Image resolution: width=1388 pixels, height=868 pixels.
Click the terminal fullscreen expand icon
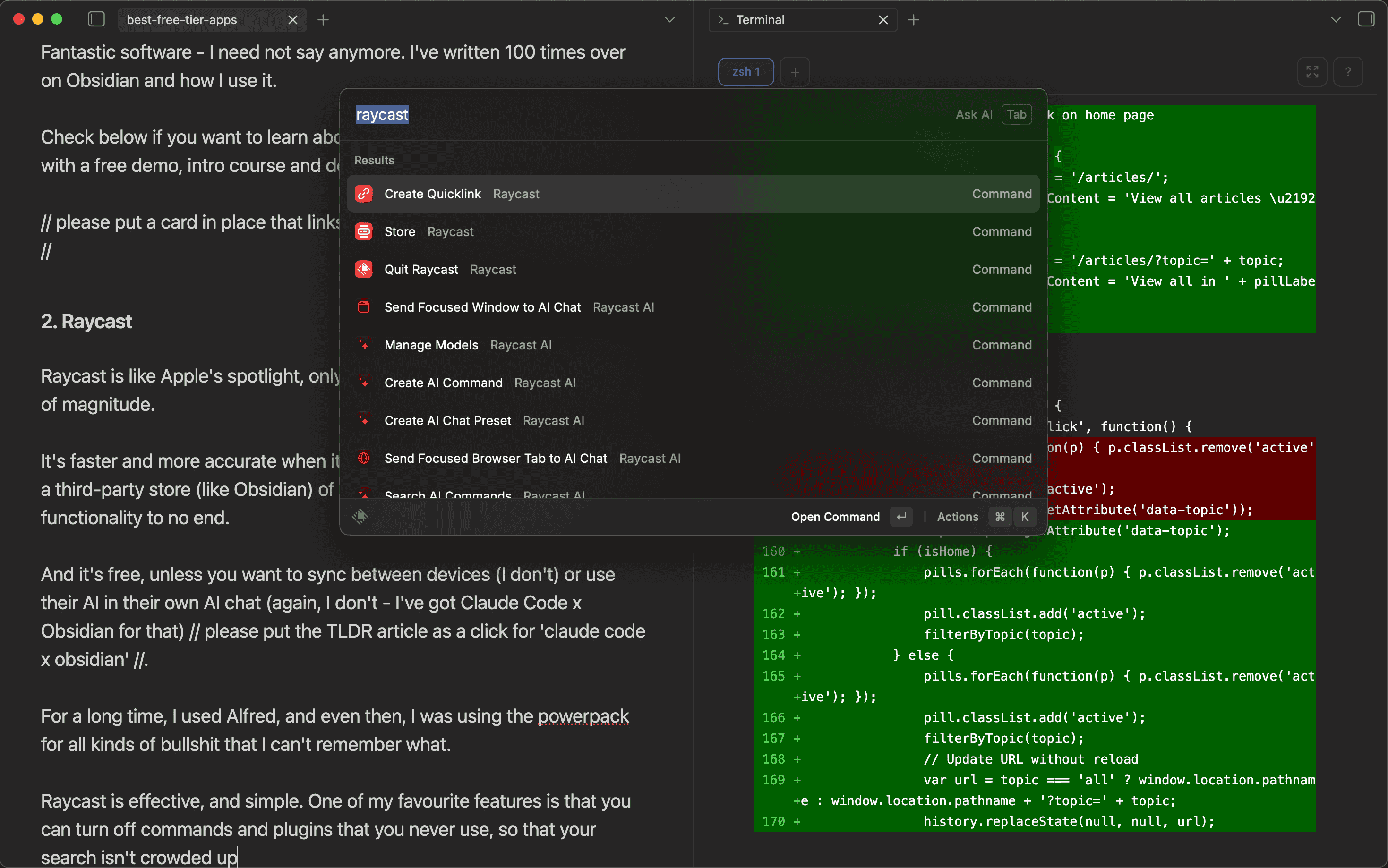1312,72
